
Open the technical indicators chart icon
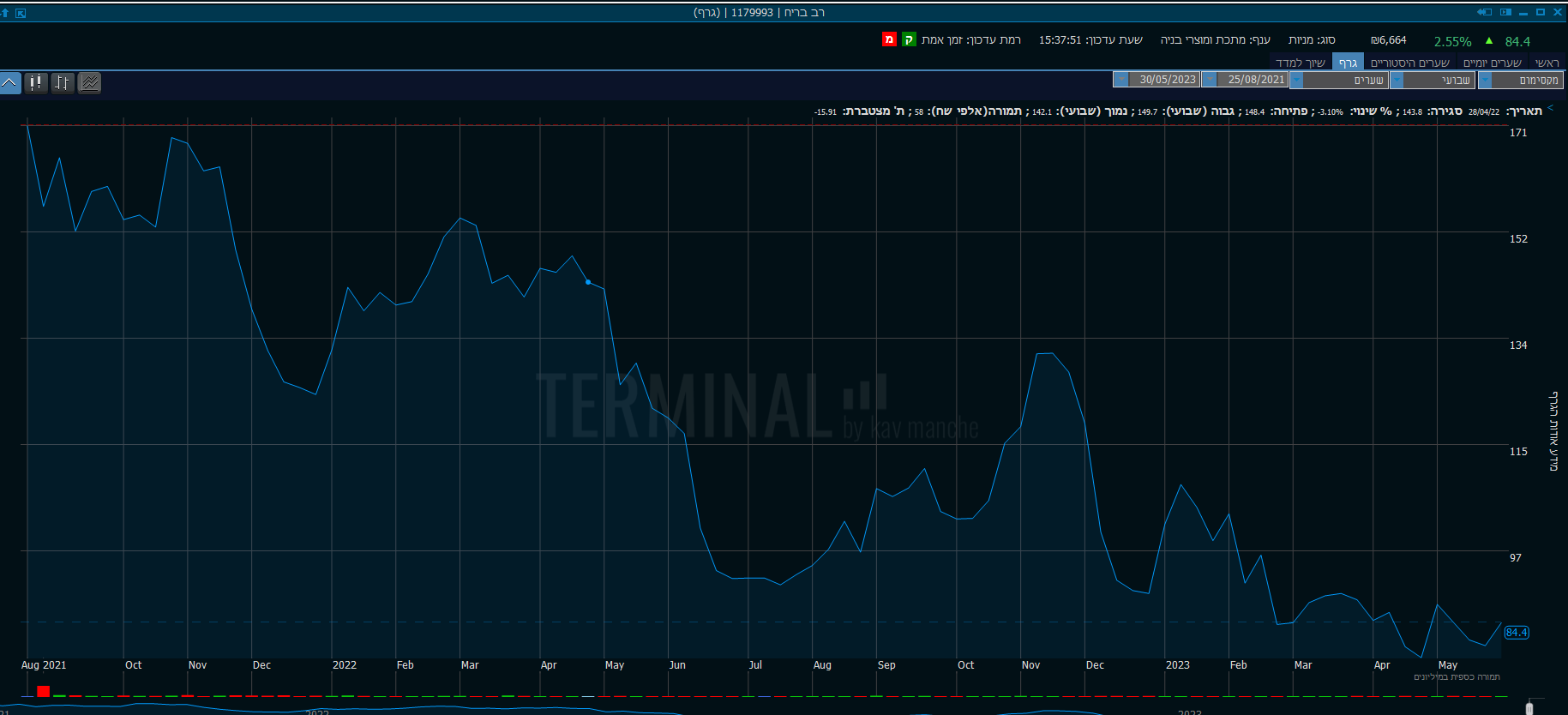pos(89,82)
